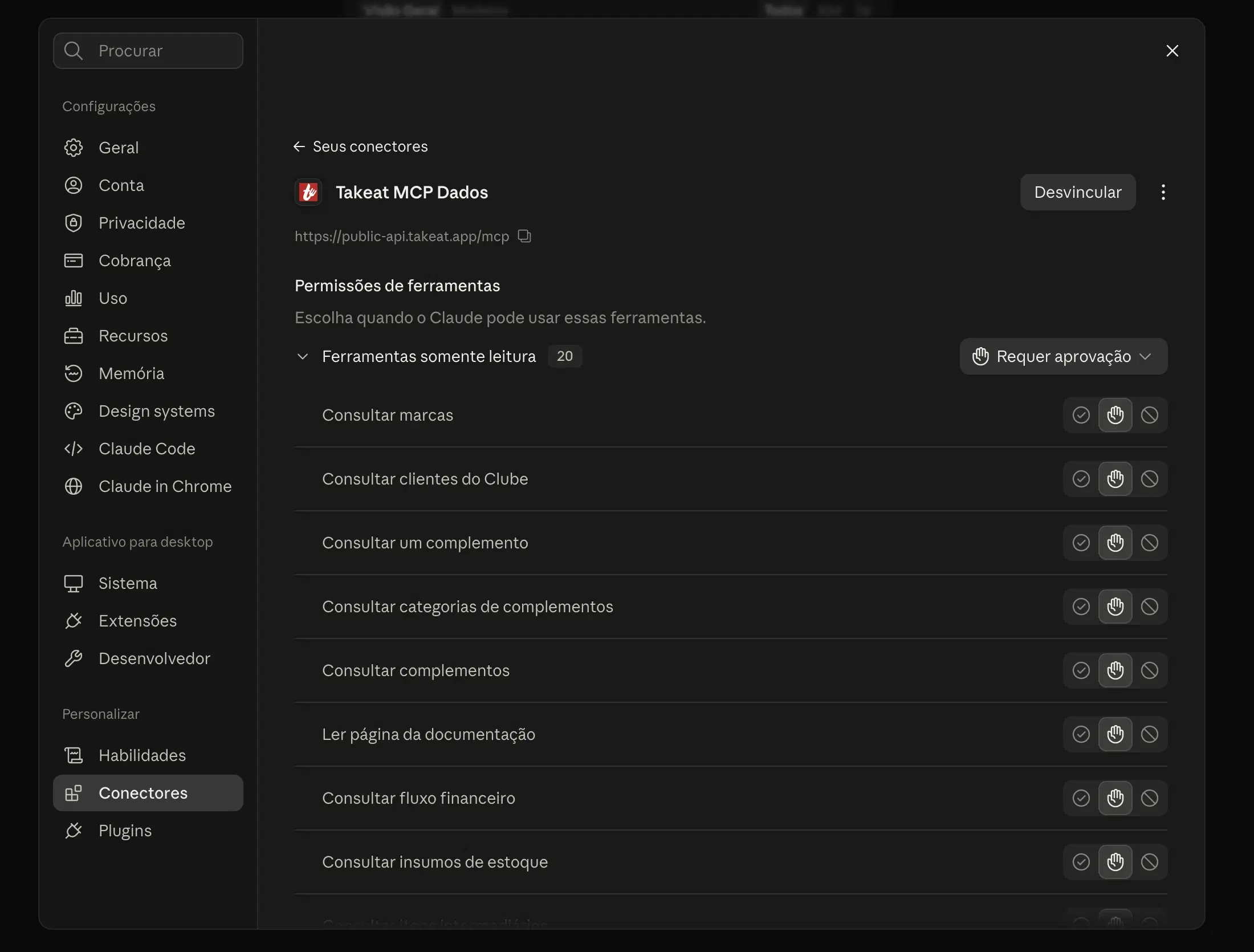
Task: Block Ler página da documentação
Action: [x=1150, y=734]
